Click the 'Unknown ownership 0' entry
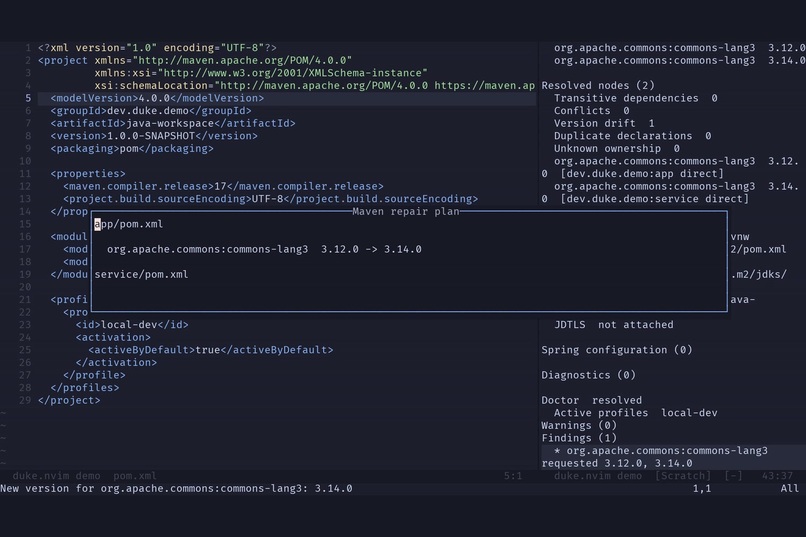The image size is (806, 537). point(617,149)
